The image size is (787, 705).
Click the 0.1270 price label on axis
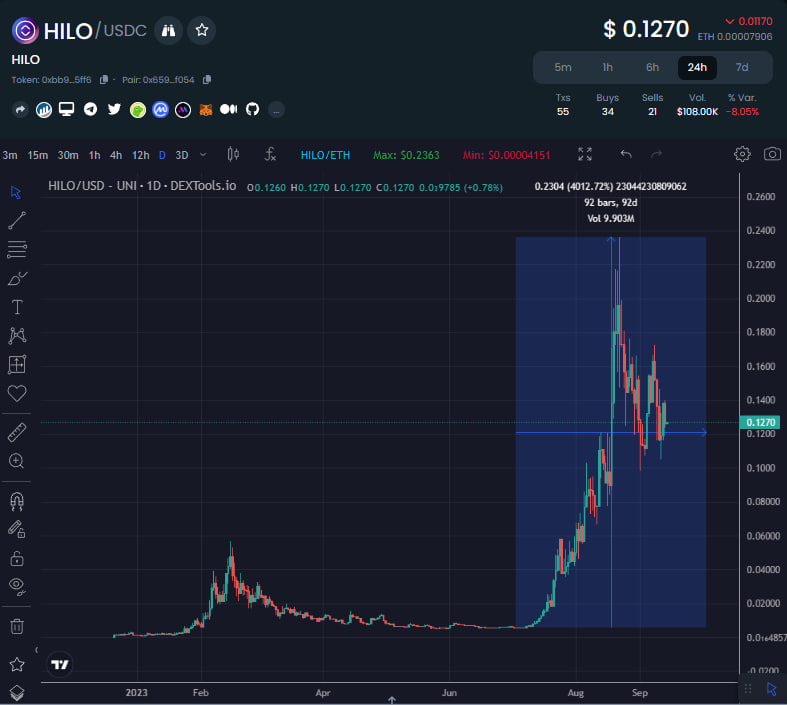coord(760,422)
